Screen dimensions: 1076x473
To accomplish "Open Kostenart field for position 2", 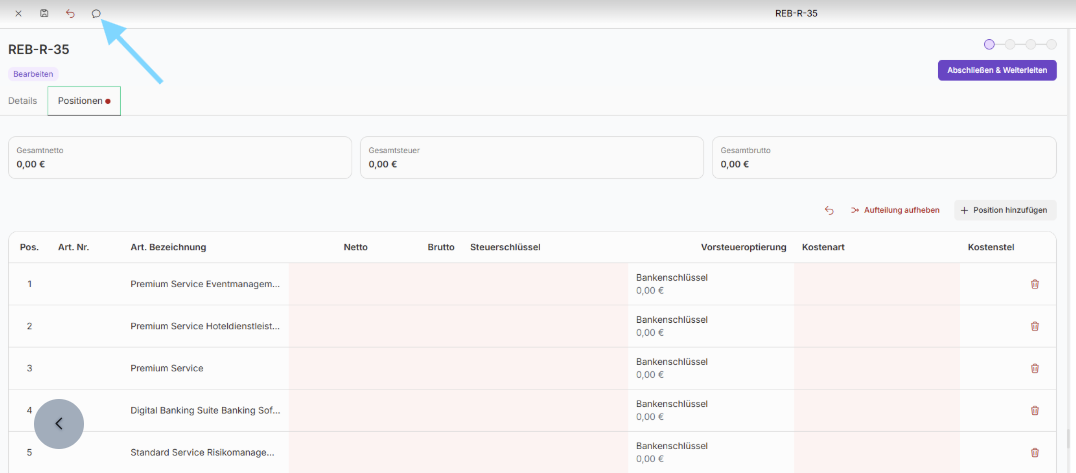I will [875, 326].
